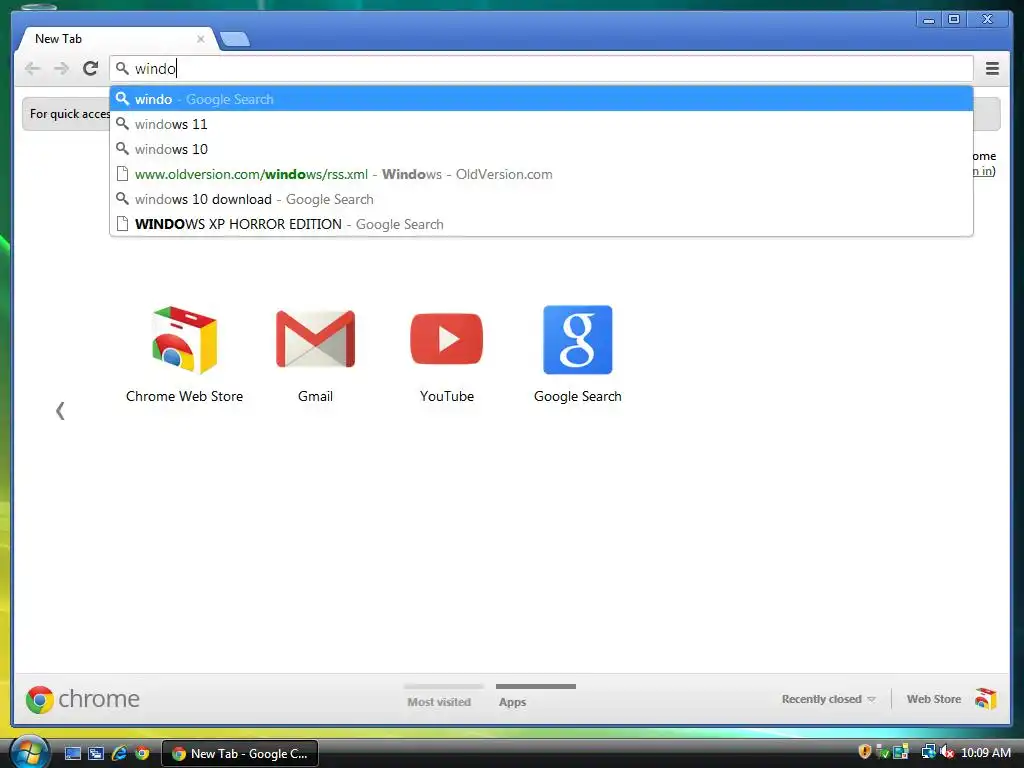Click the browser forward arrow
The width and height of the screenshot is (1024, 768).
tap(61, 69)
